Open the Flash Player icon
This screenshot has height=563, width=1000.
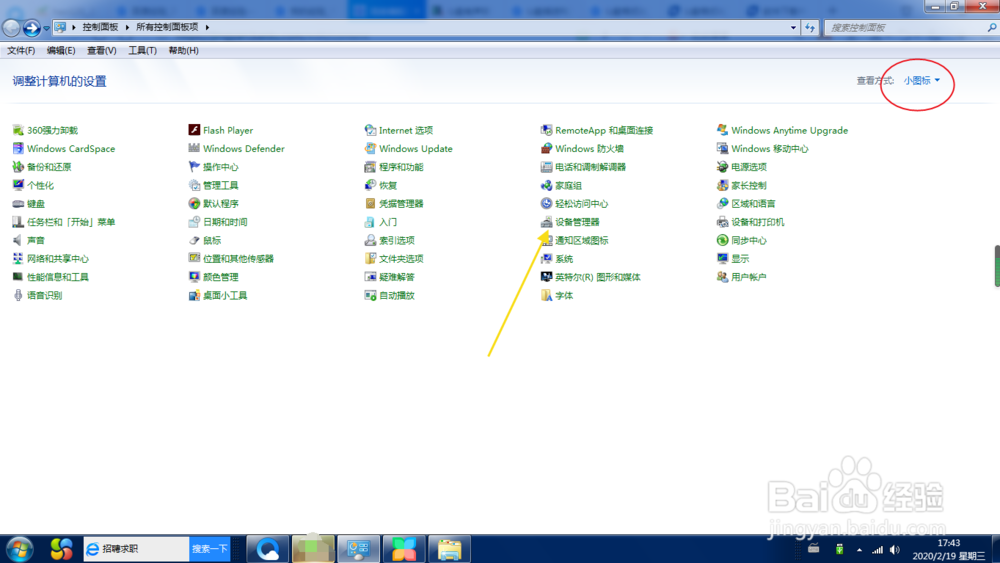tap(194, 130)
